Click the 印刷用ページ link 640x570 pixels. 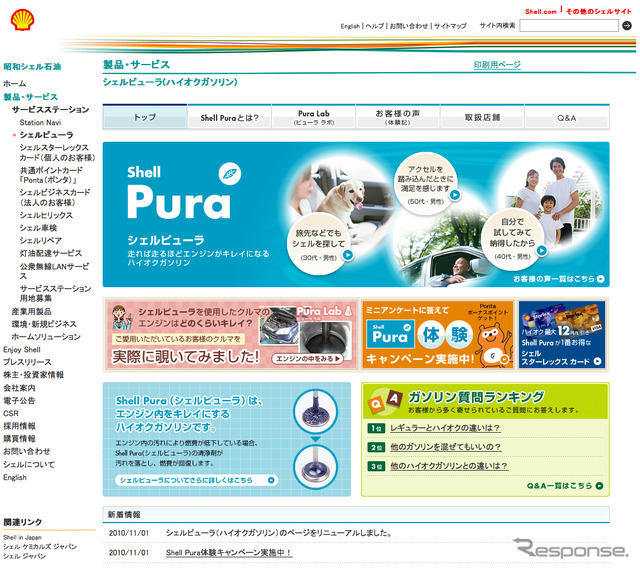point(497,65)
